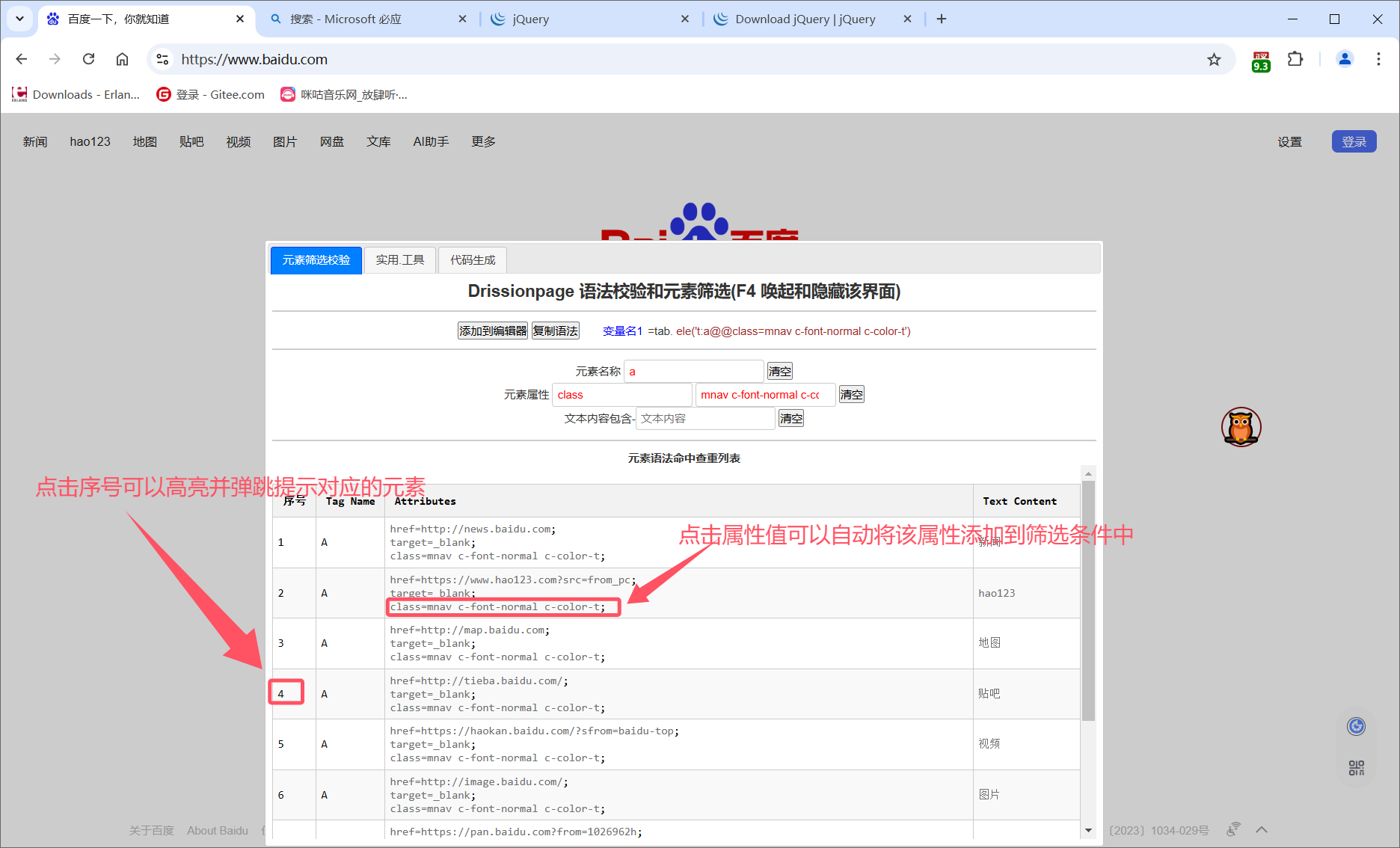1400x848 pixels.
Task: Open the Gitee.com login bookmark
Action: [211, 94]
